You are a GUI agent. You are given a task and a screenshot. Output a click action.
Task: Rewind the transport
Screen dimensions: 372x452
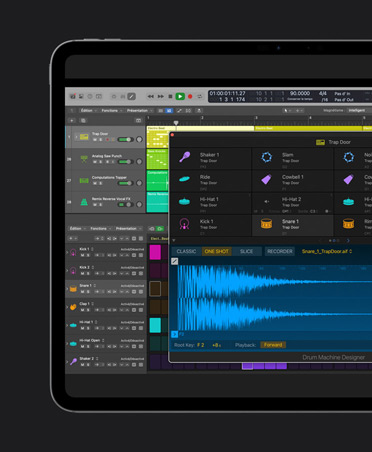point(151,96)
